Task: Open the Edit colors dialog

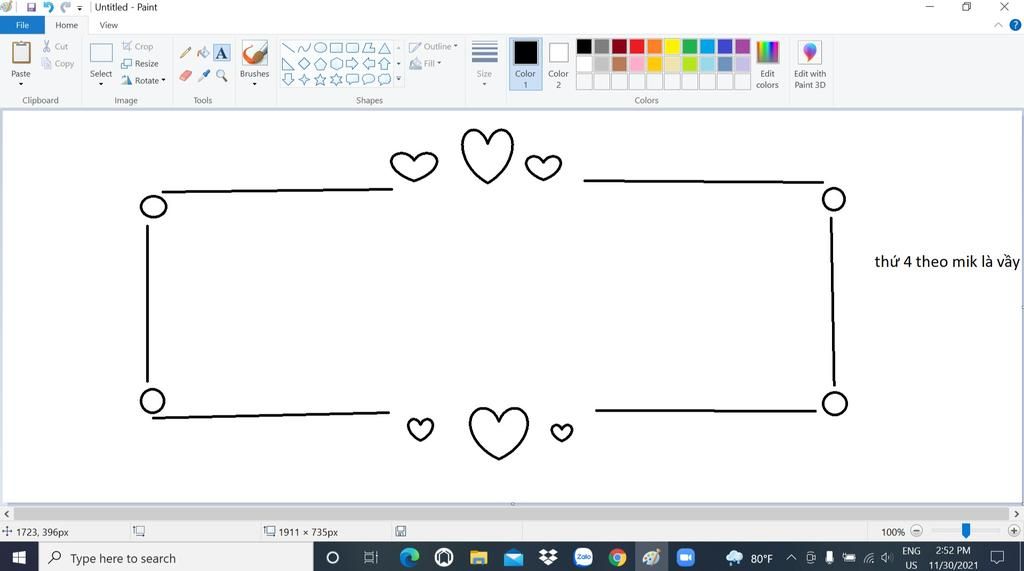Action: [x=767, y=64]
